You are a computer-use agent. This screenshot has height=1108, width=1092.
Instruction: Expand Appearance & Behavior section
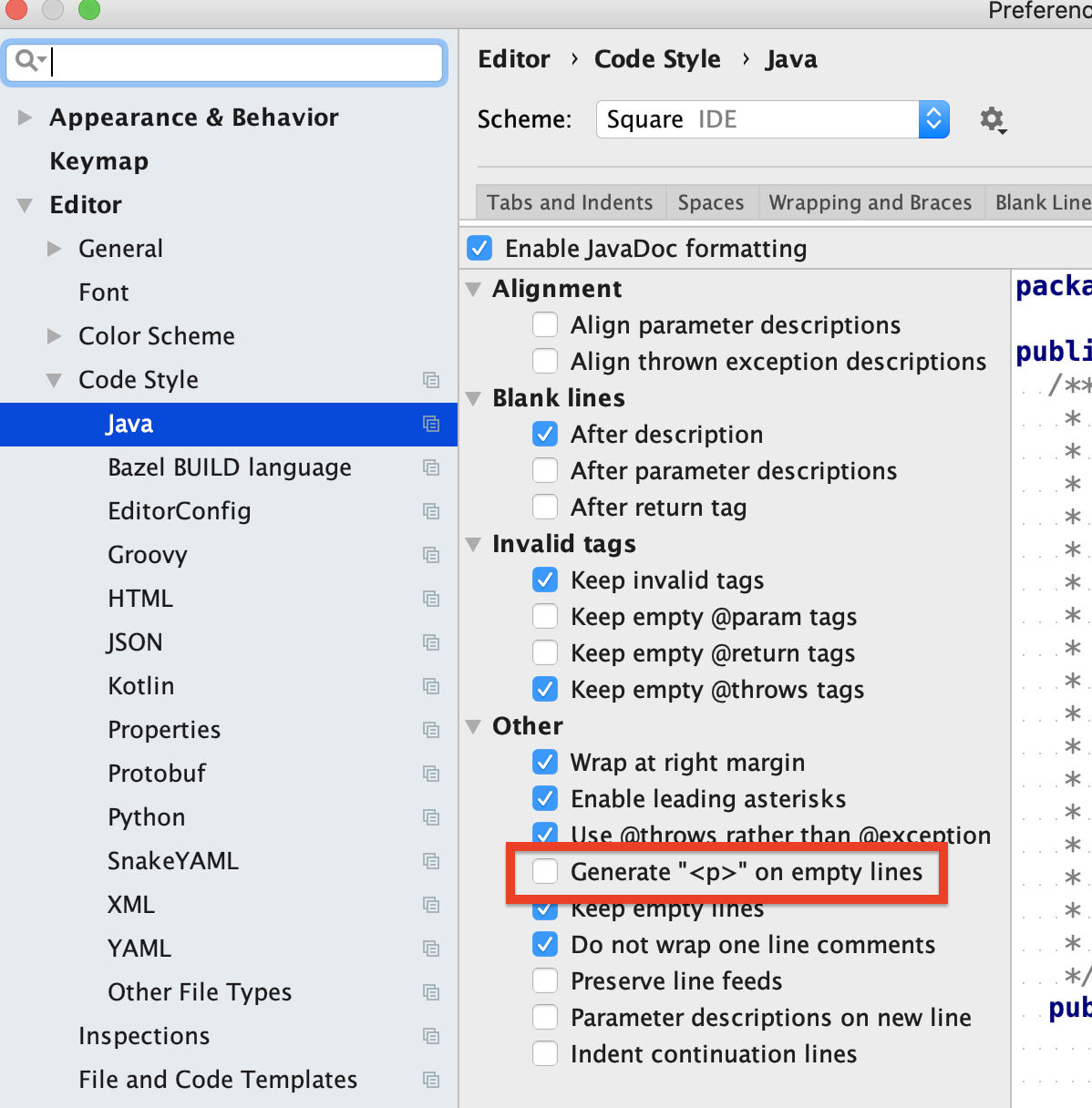tap(26, 118)
